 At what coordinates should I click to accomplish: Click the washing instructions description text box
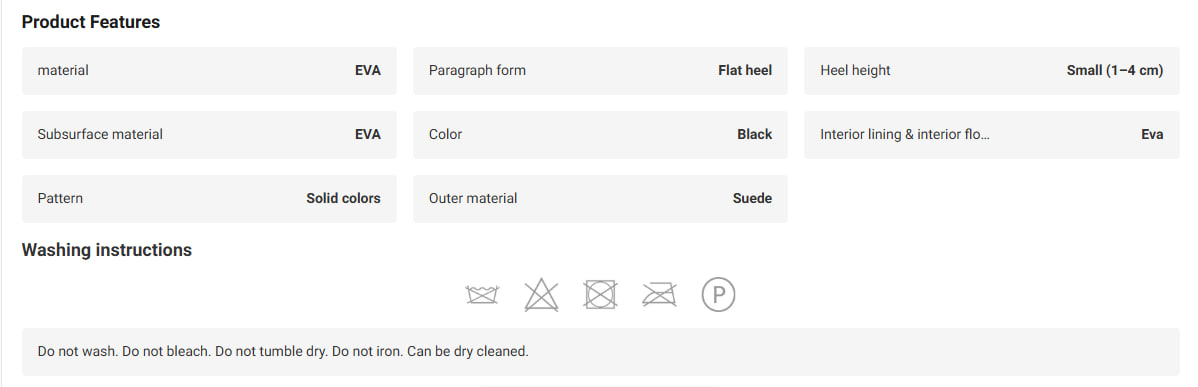point(601,352)
